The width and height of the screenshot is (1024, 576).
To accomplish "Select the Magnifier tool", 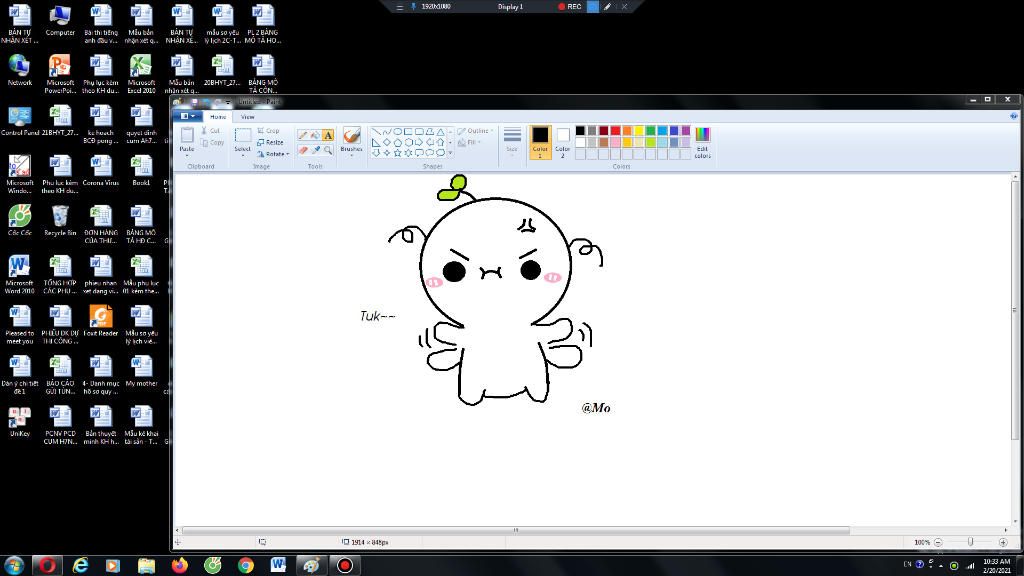I will (328, 150).
